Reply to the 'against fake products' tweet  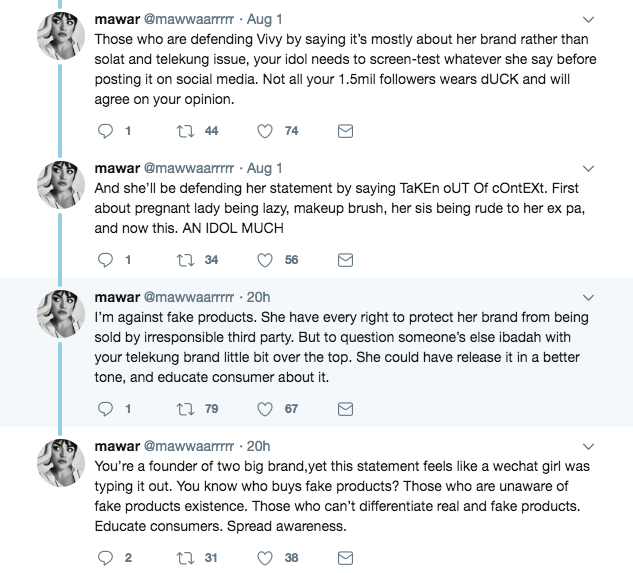pos(108,408)
